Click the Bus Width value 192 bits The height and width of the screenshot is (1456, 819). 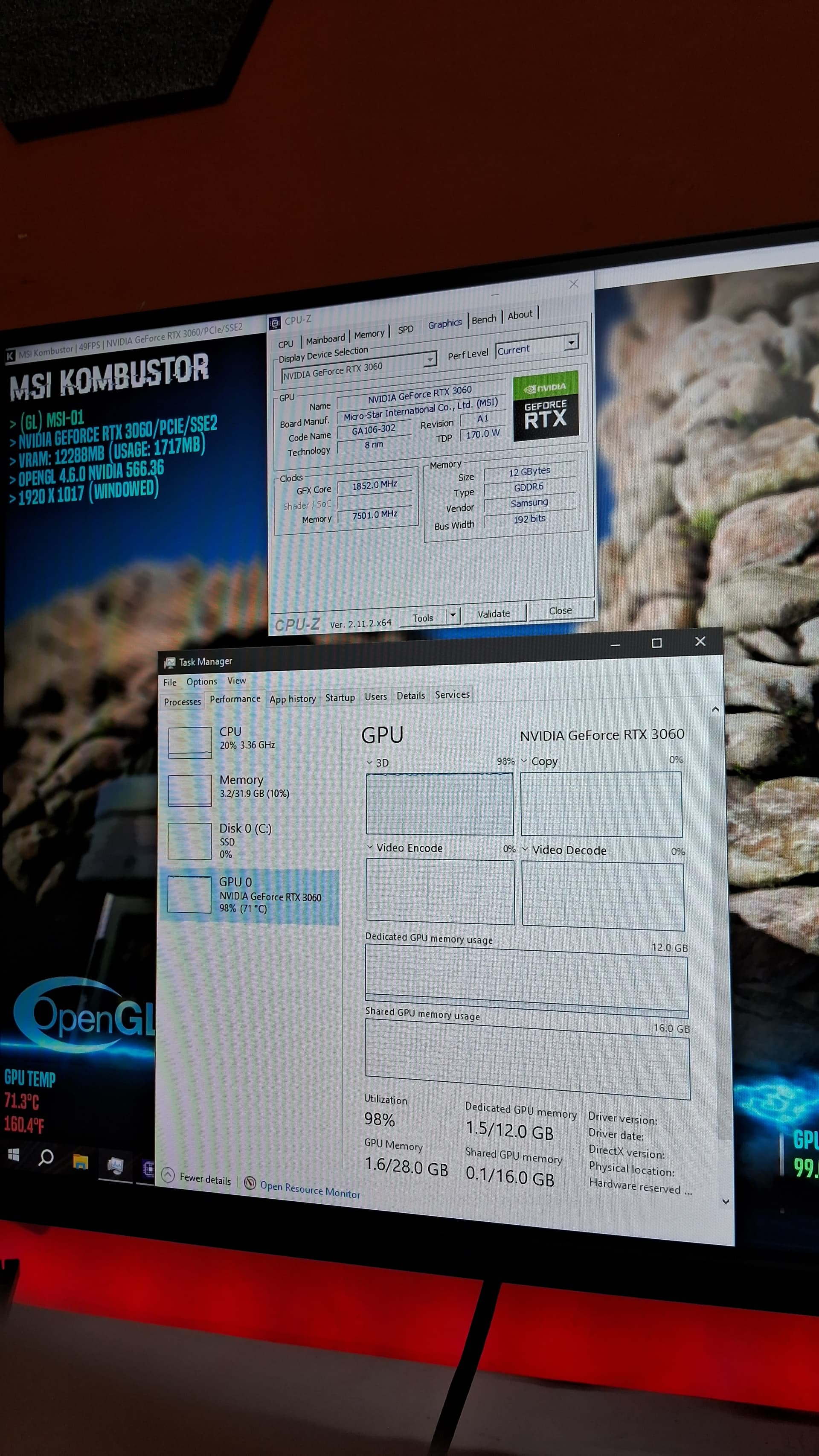(x=529, y=519)
